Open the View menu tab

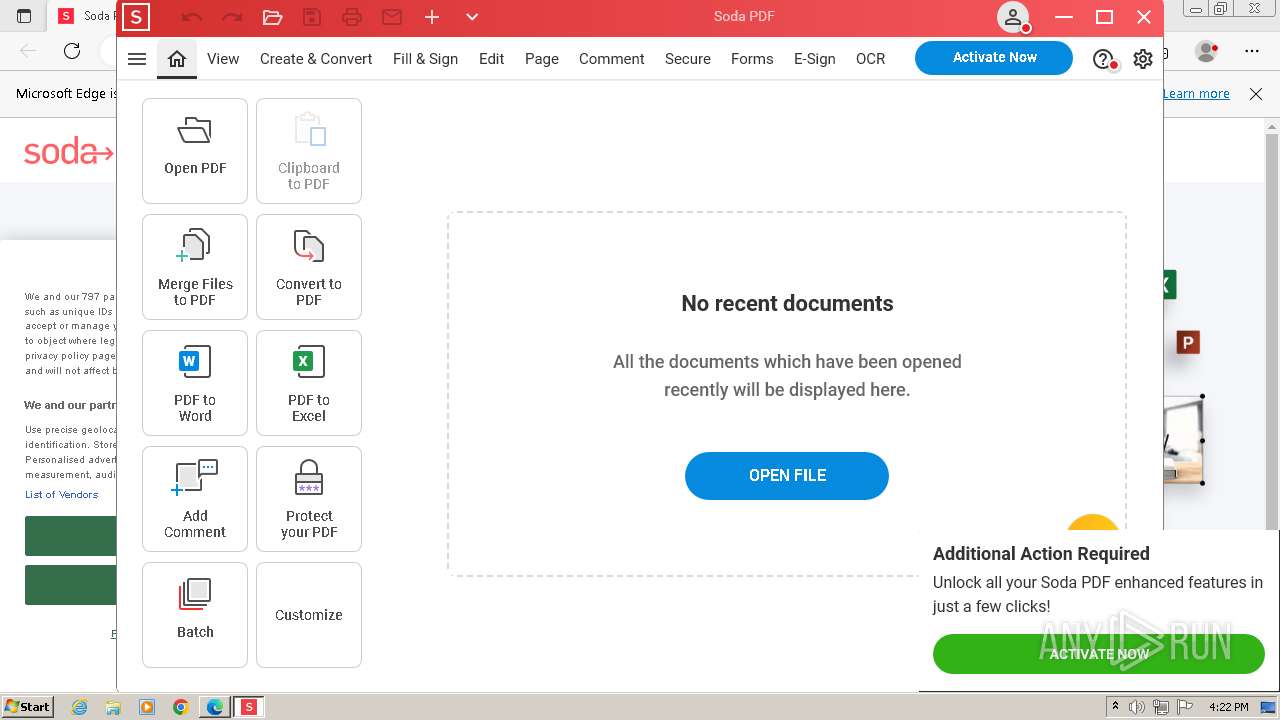(223, 59)
